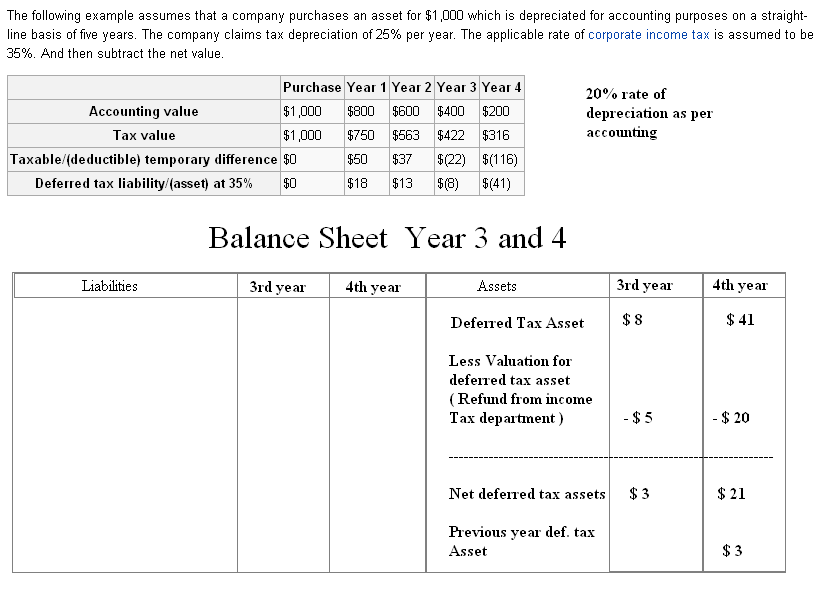This screenshot has height=589, width=821.
Task: Select the Taxable/(deductible) temporary difference label
Action: (142, 159)
